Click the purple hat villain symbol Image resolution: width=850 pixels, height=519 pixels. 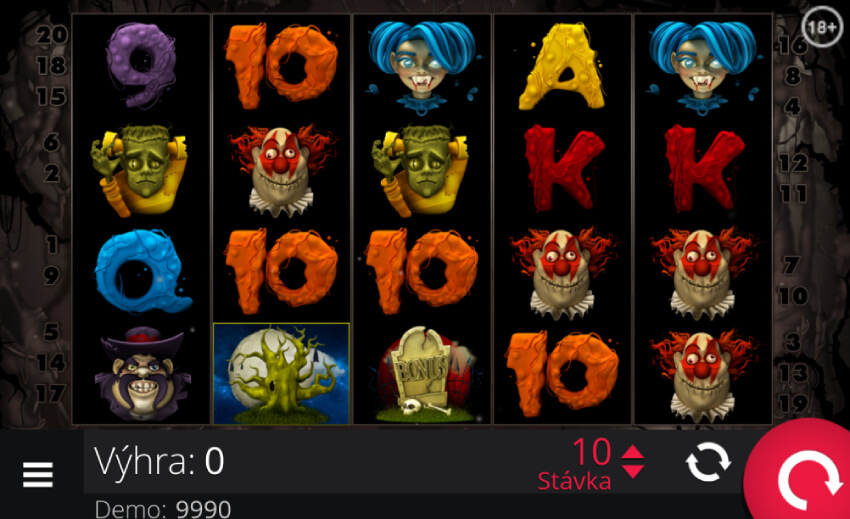[x=142, y=374]
